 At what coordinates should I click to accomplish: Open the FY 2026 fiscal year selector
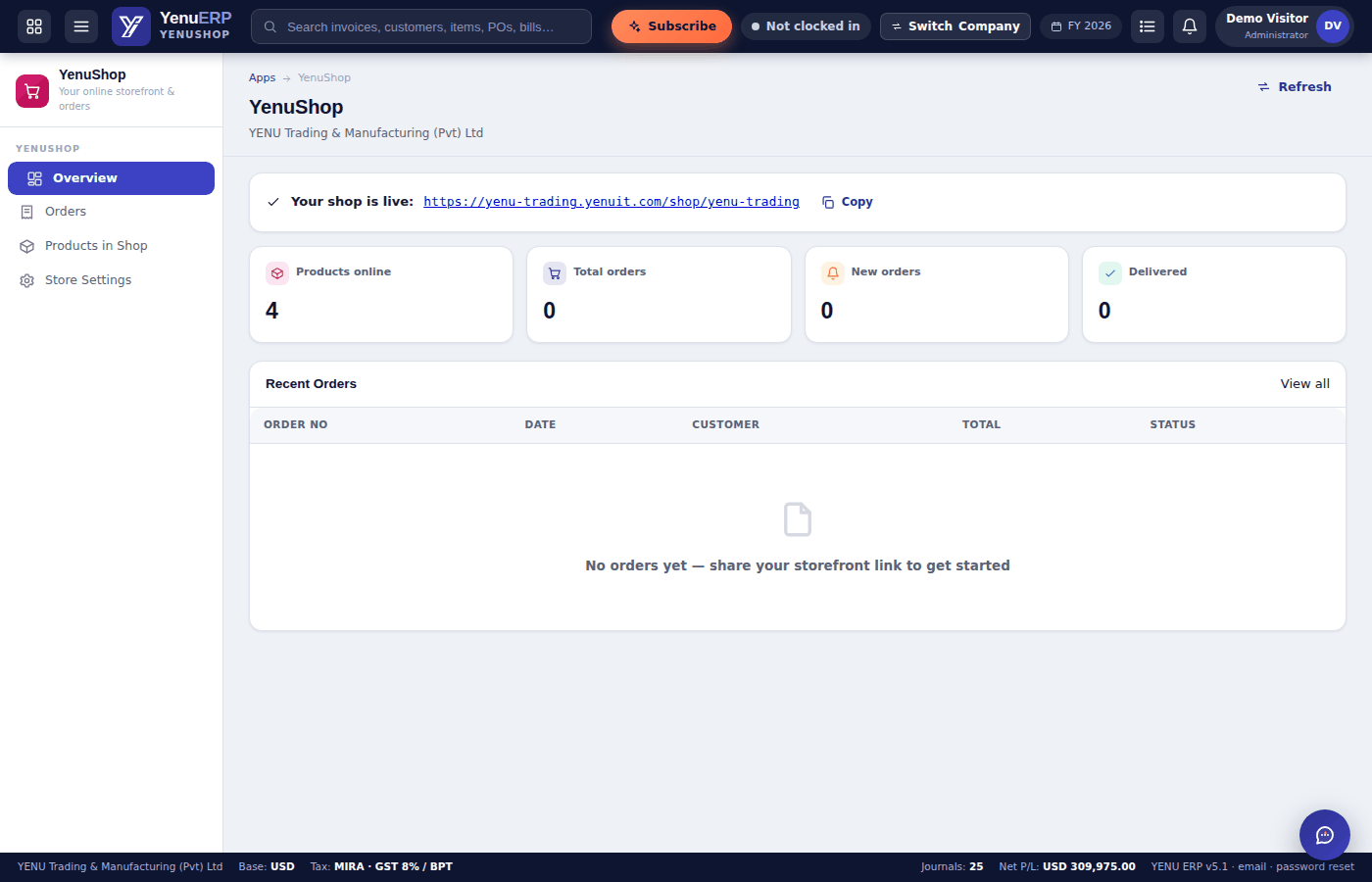(1081, 26)
